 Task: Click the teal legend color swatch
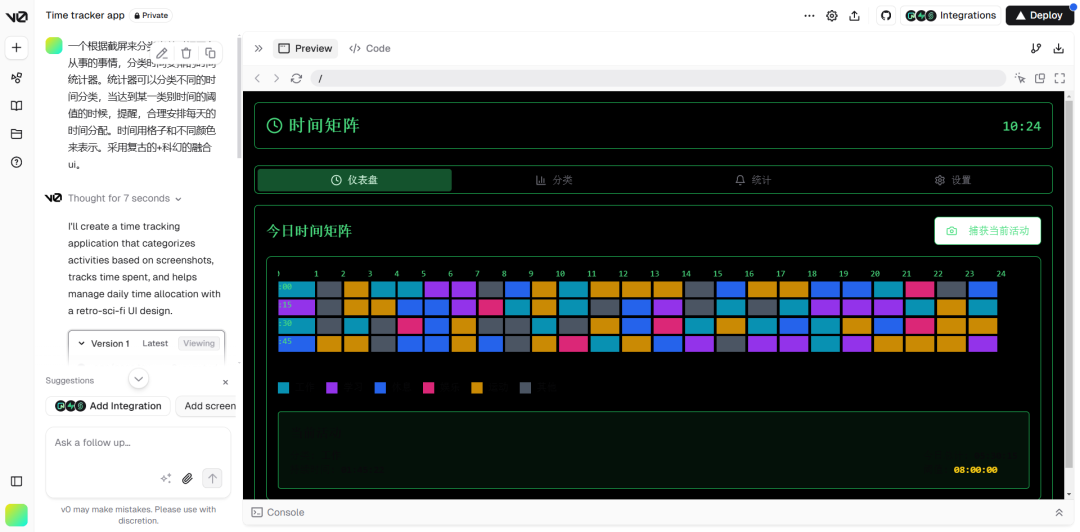[284, 388]
